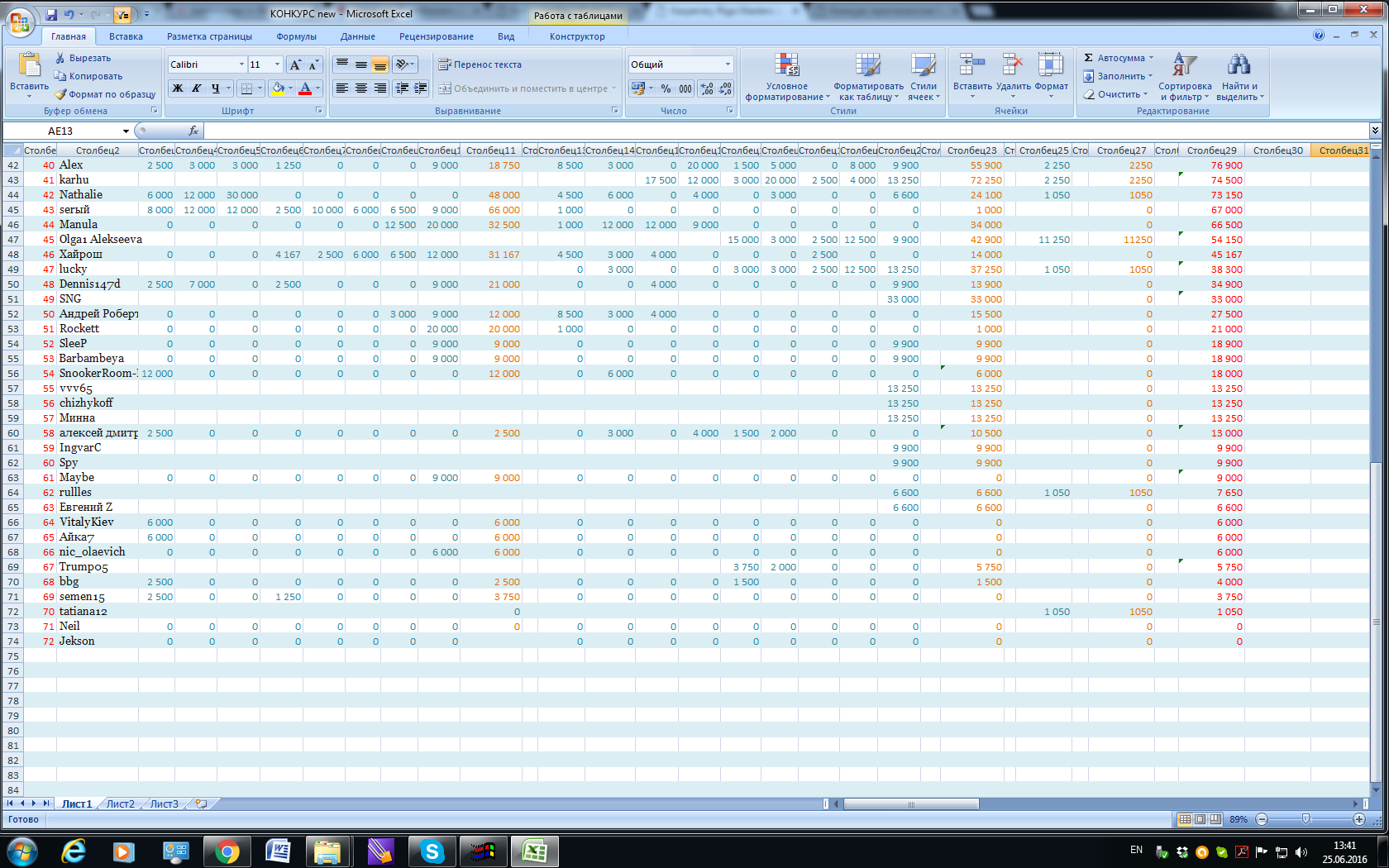
Task: Click the percent style number format icon
Action: click(x=666, y=88)
